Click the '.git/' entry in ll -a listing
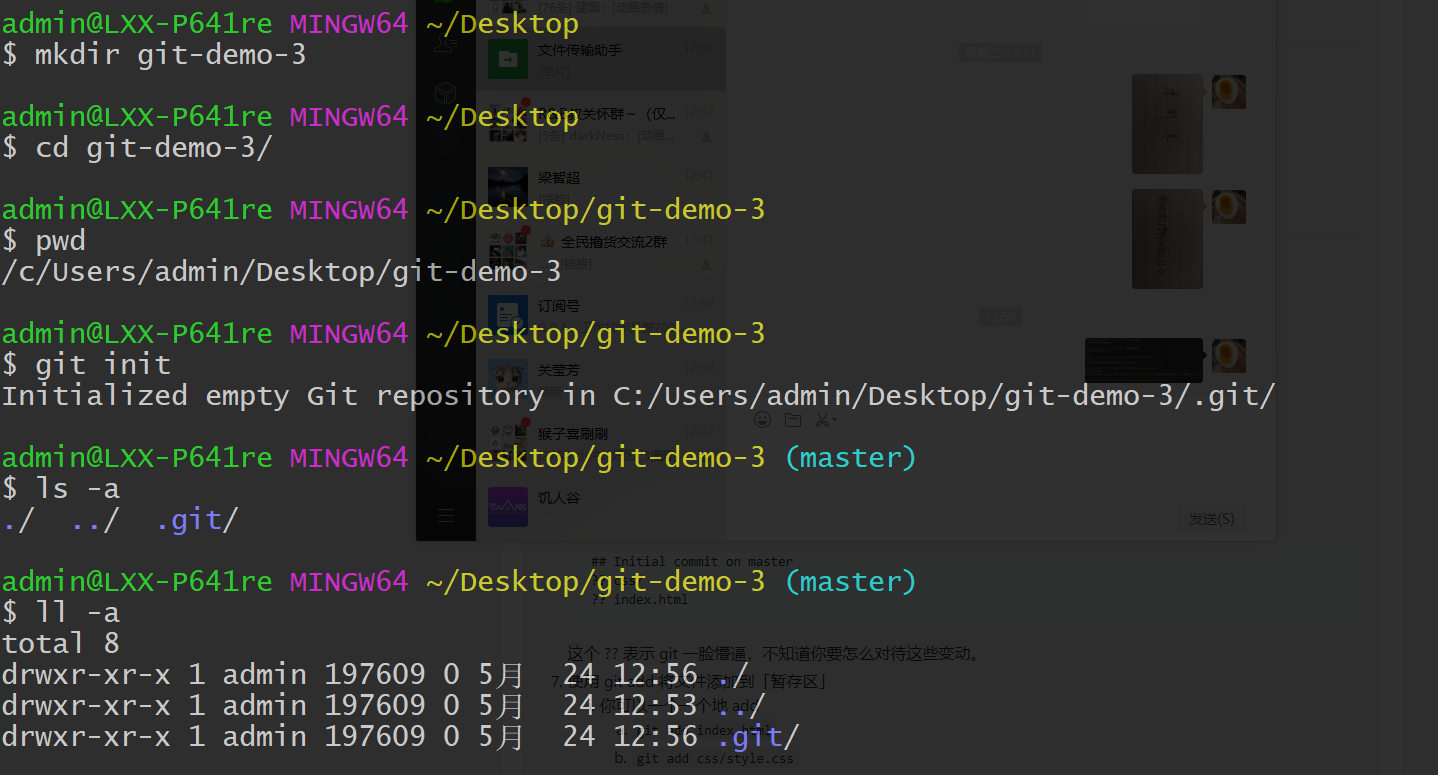Viewport: 1438px width, 775px height. coord(758,737)
